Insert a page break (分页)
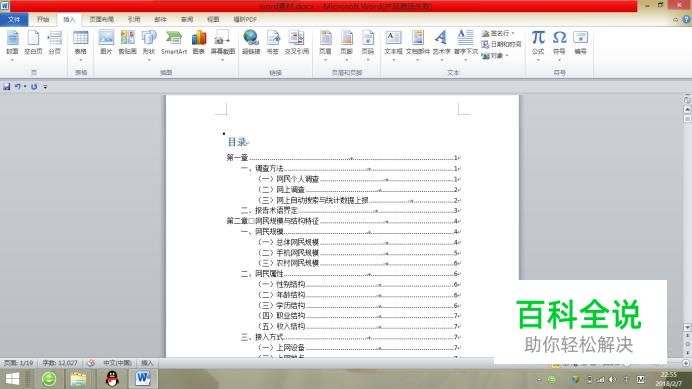 tap(54, 43)
